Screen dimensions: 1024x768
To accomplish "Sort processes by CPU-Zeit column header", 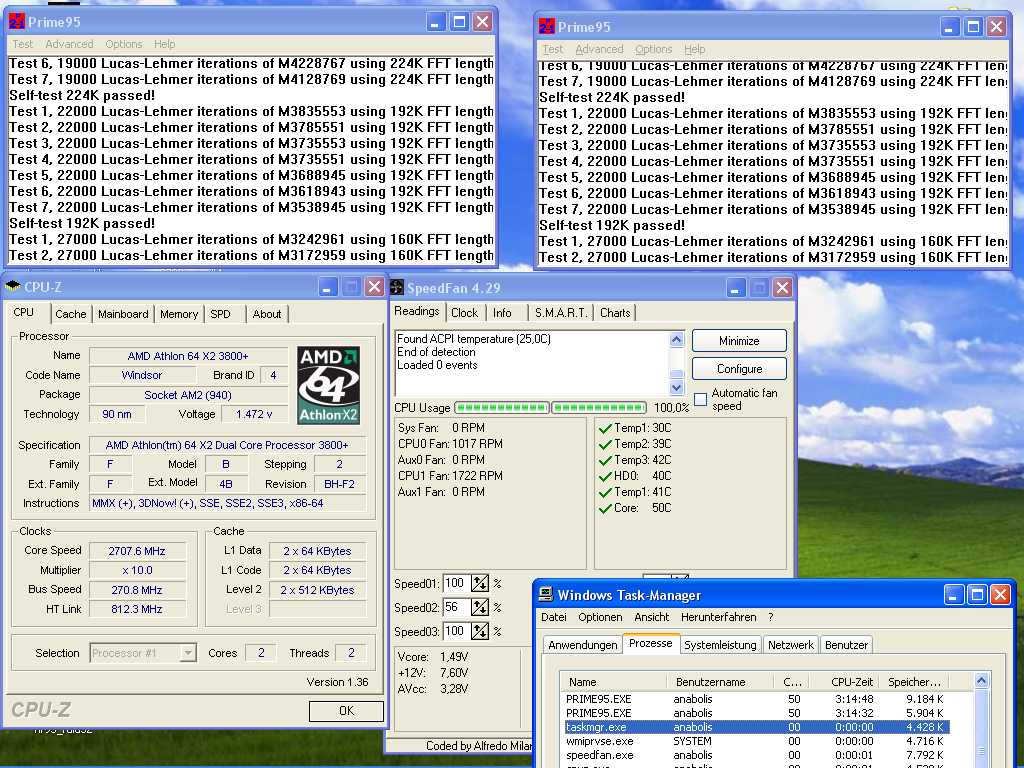I will [x=846, y=682].
